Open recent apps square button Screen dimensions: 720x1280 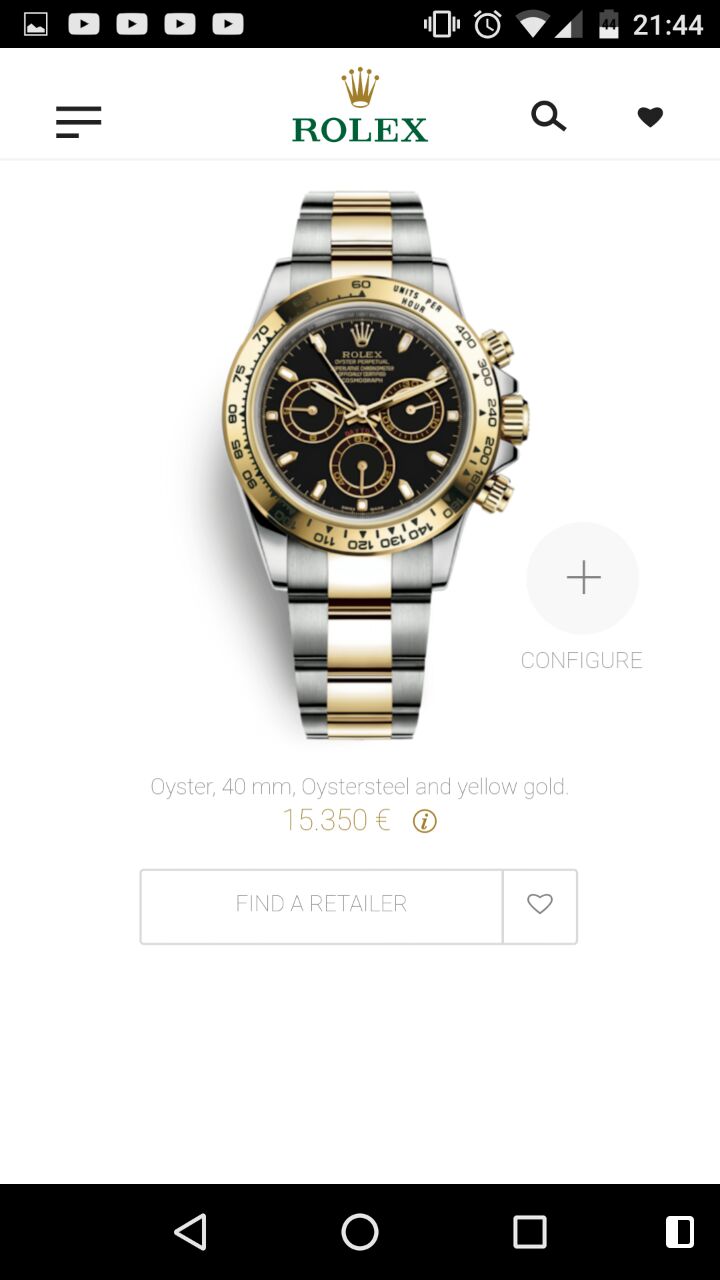point(530,1232)
